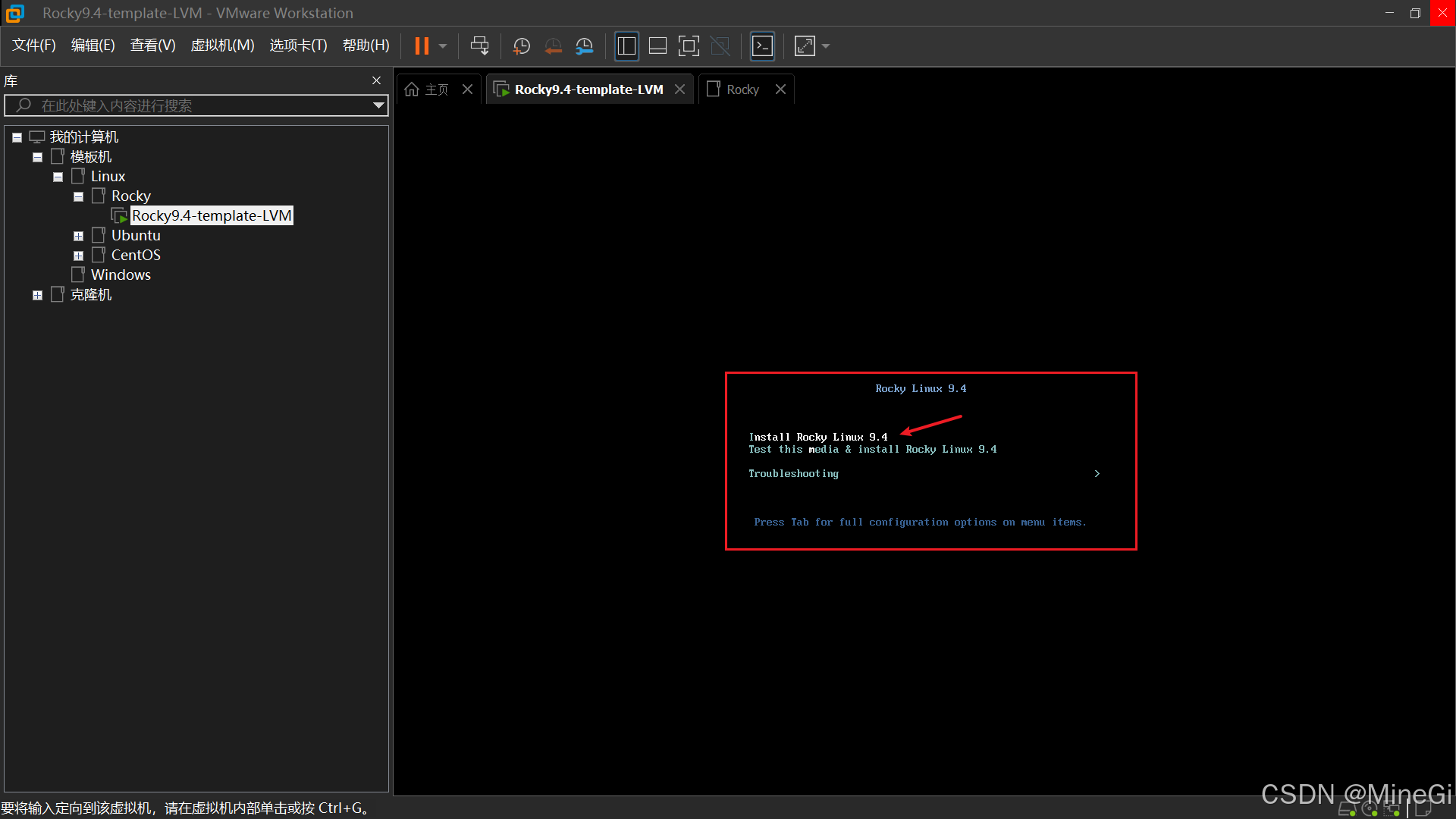This screenshot has width=1456, height=819.
Task: Click the library search input field
Action: [x=190, y=105]
